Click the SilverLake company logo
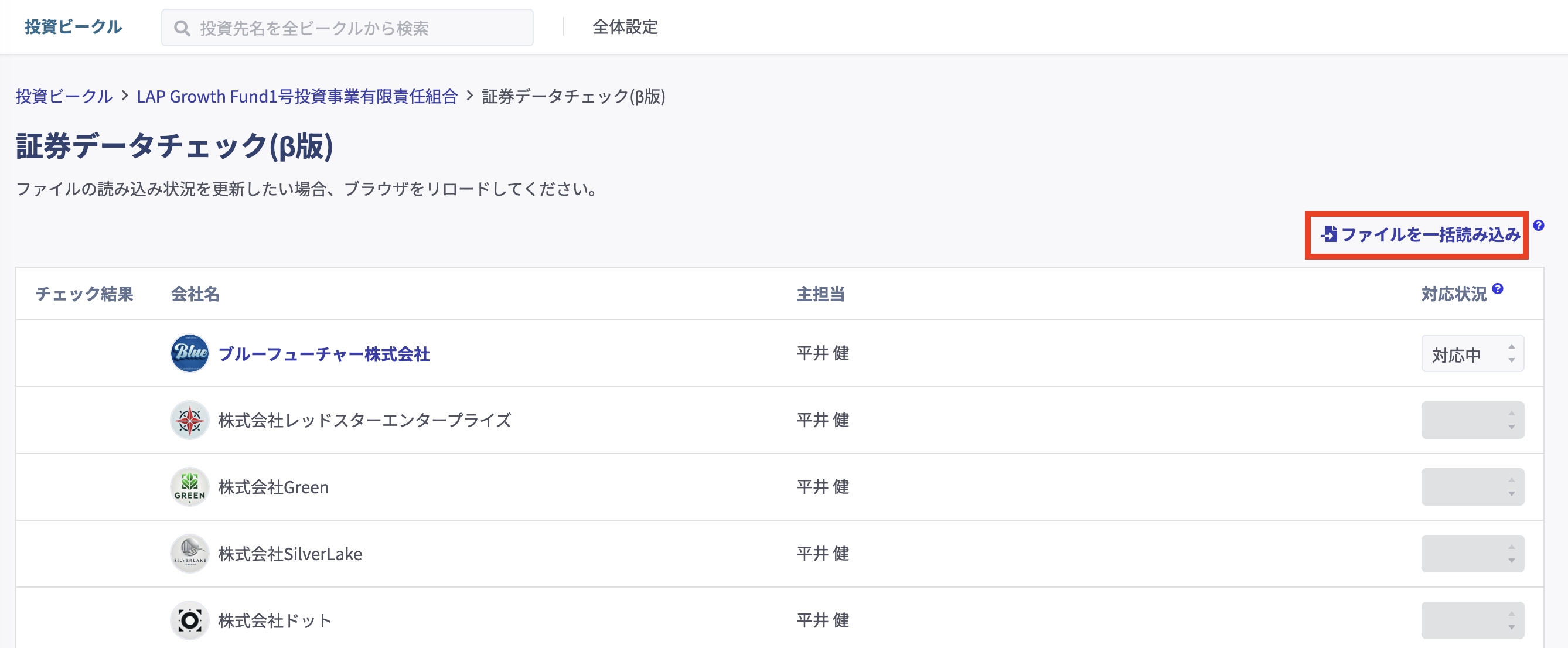1568x648 pixels. click(x=189, y=554)
